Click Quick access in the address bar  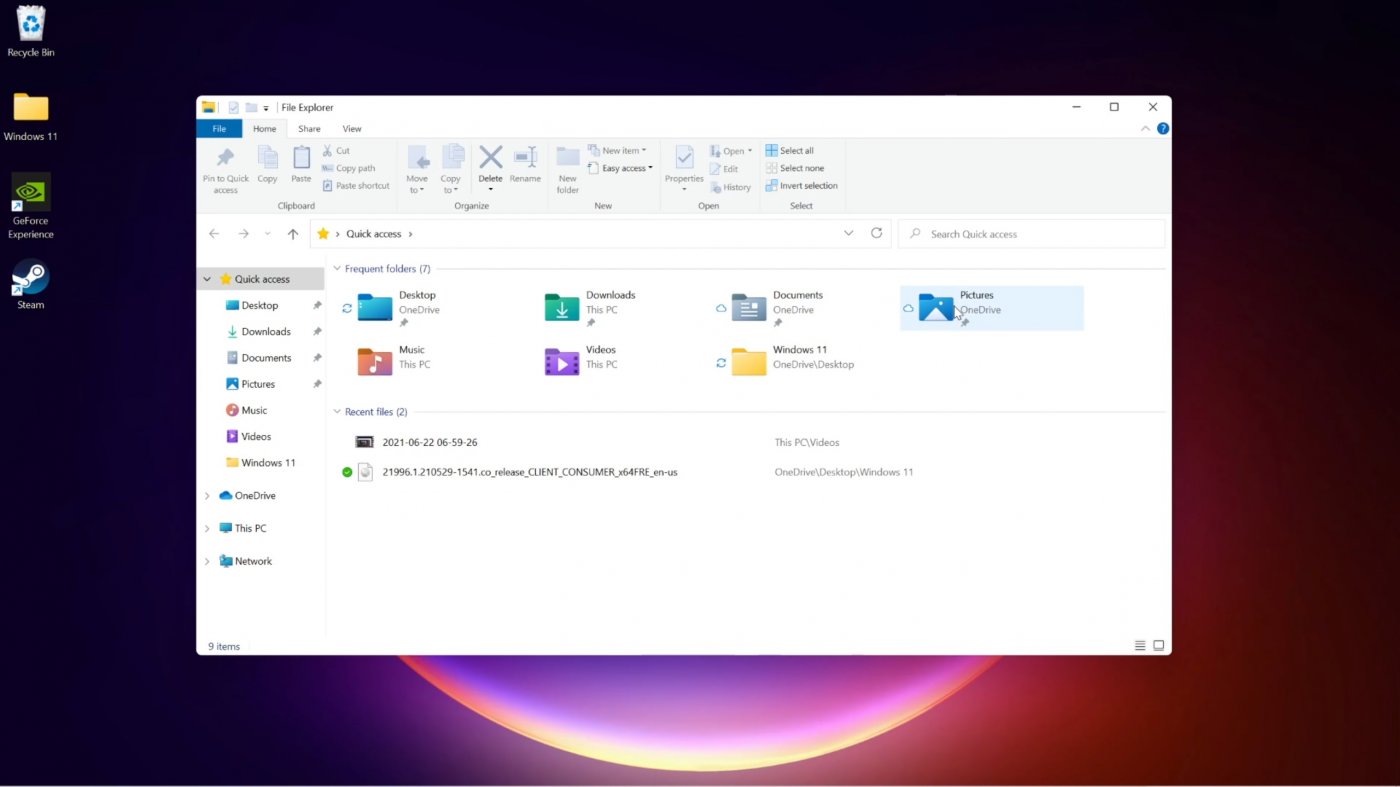373,234
